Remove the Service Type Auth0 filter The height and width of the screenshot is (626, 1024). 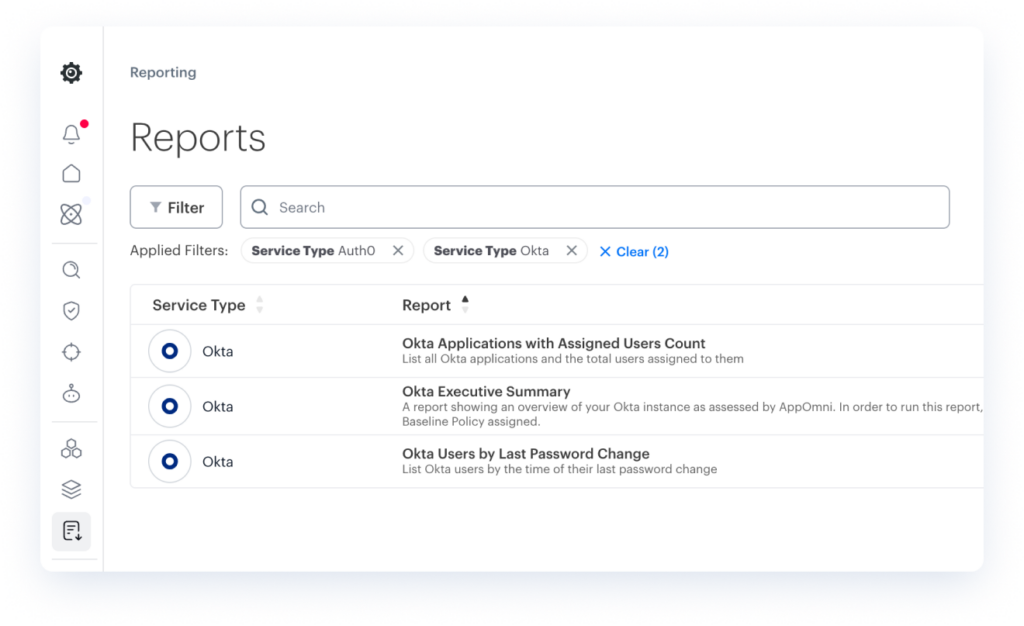(x=398, y=251)
